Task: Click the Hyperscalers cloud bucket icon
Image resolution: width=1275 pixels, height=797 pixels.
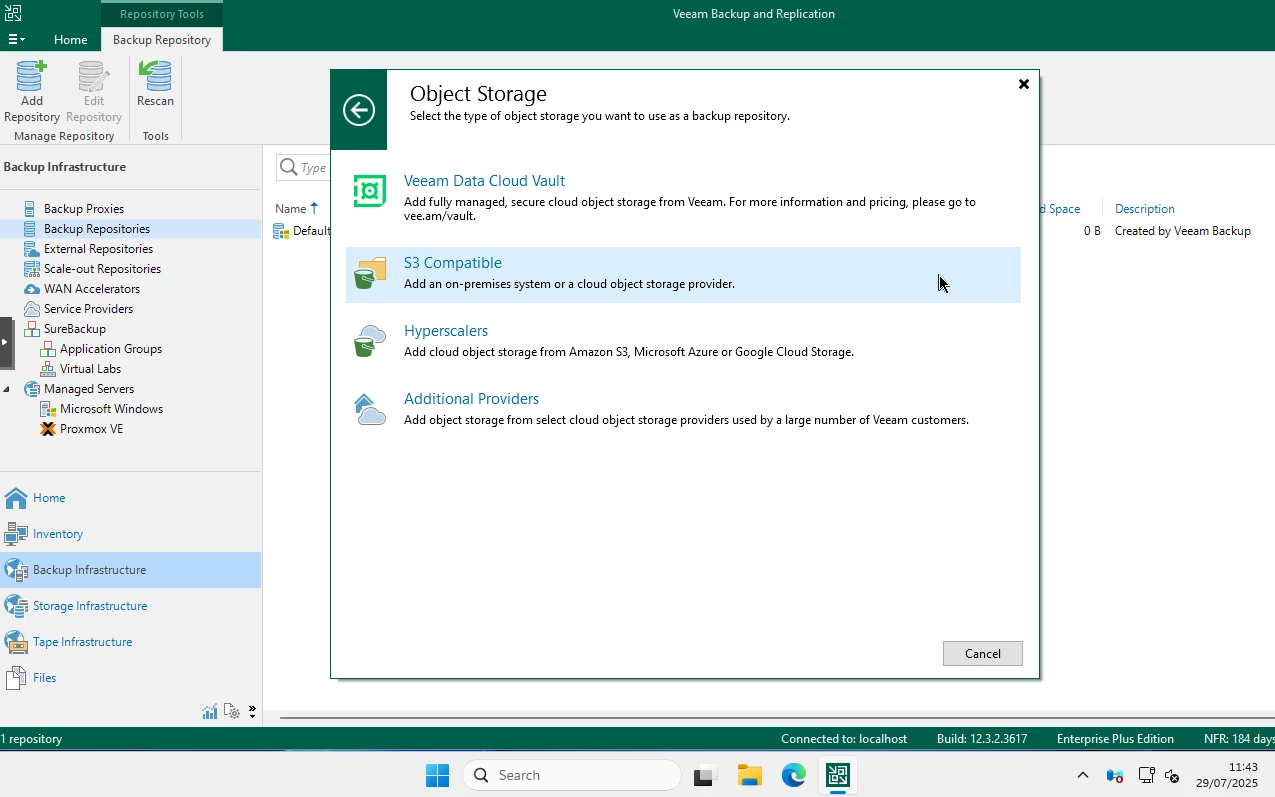Action: pos(370,341)
